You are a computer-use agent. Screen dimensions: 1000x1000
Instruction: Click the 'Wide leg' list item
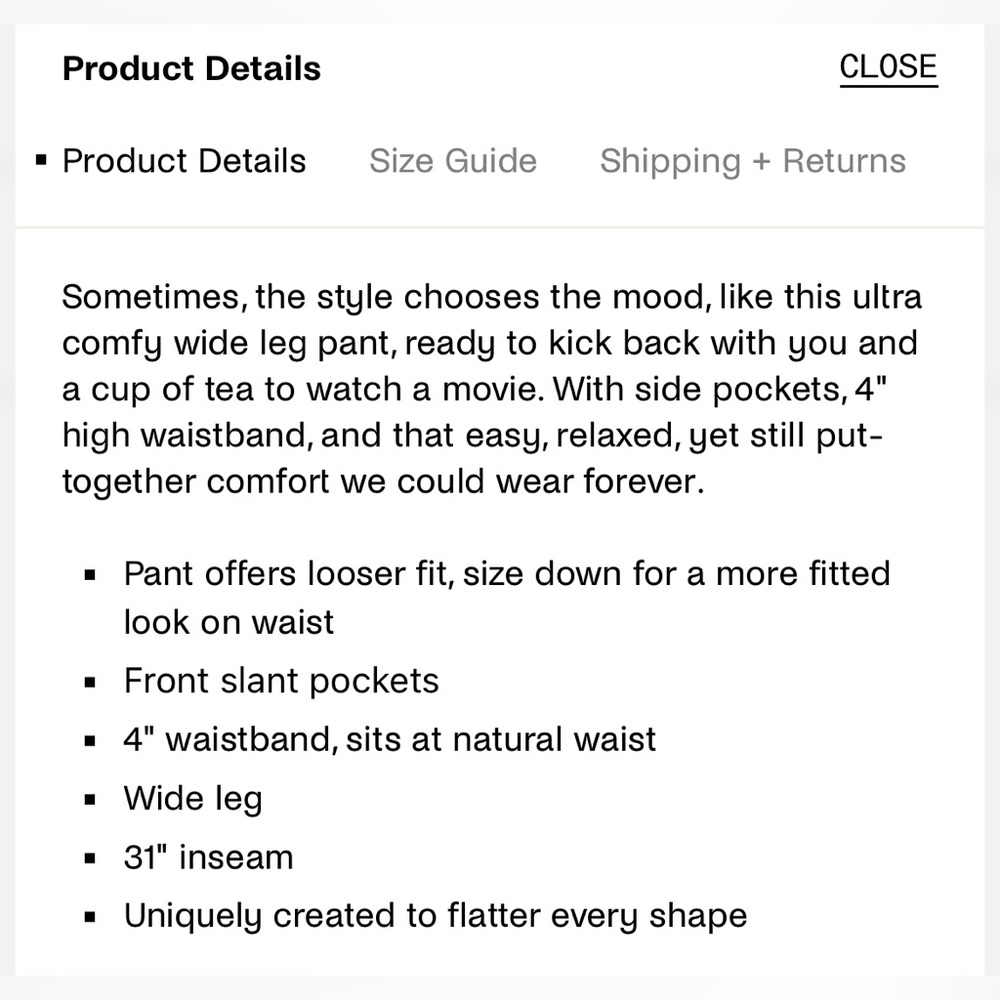click(193, 798)
